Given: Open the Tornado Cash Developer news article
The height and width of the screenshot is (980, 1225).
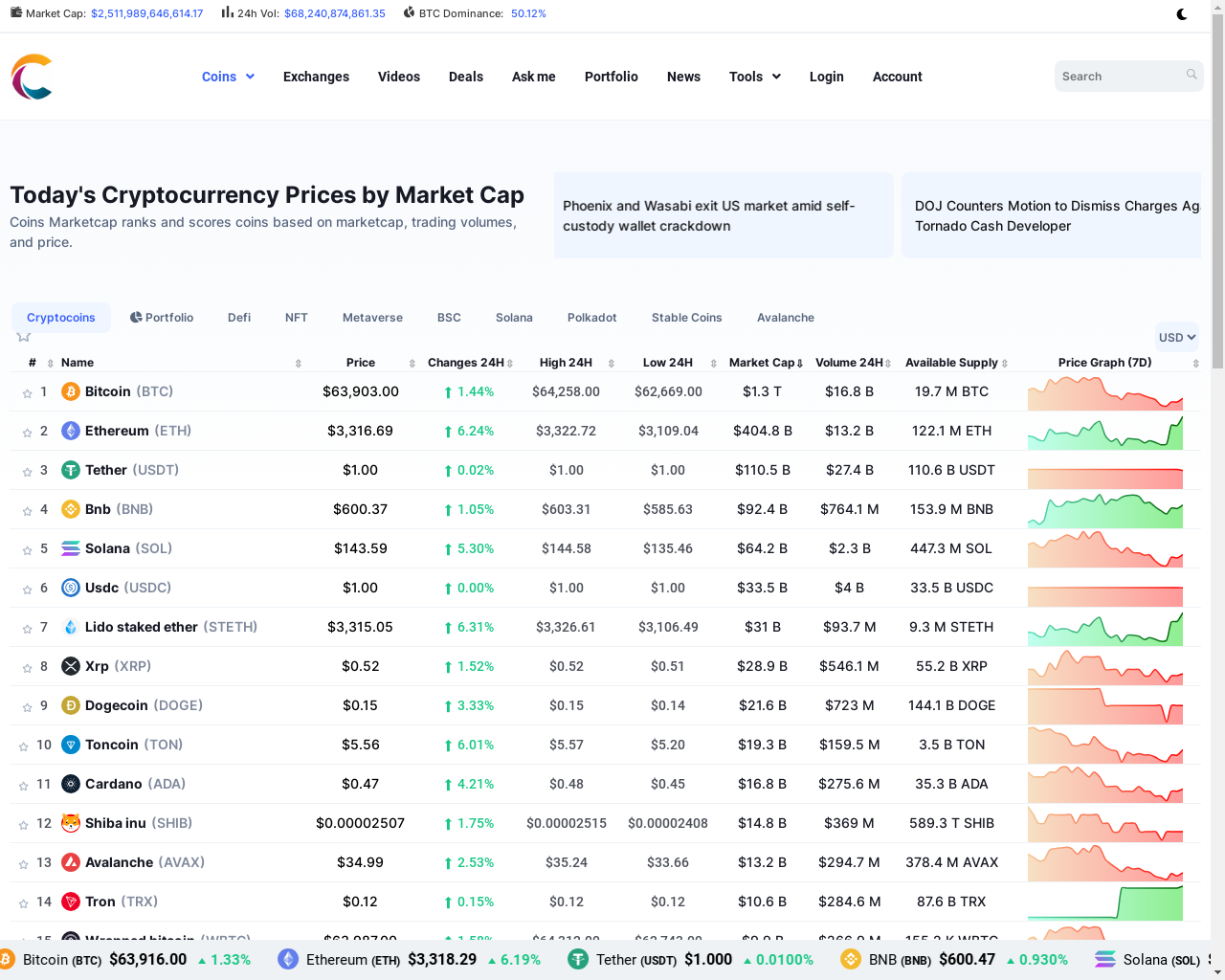Looking at the screenshot, I should point(1051,215).
